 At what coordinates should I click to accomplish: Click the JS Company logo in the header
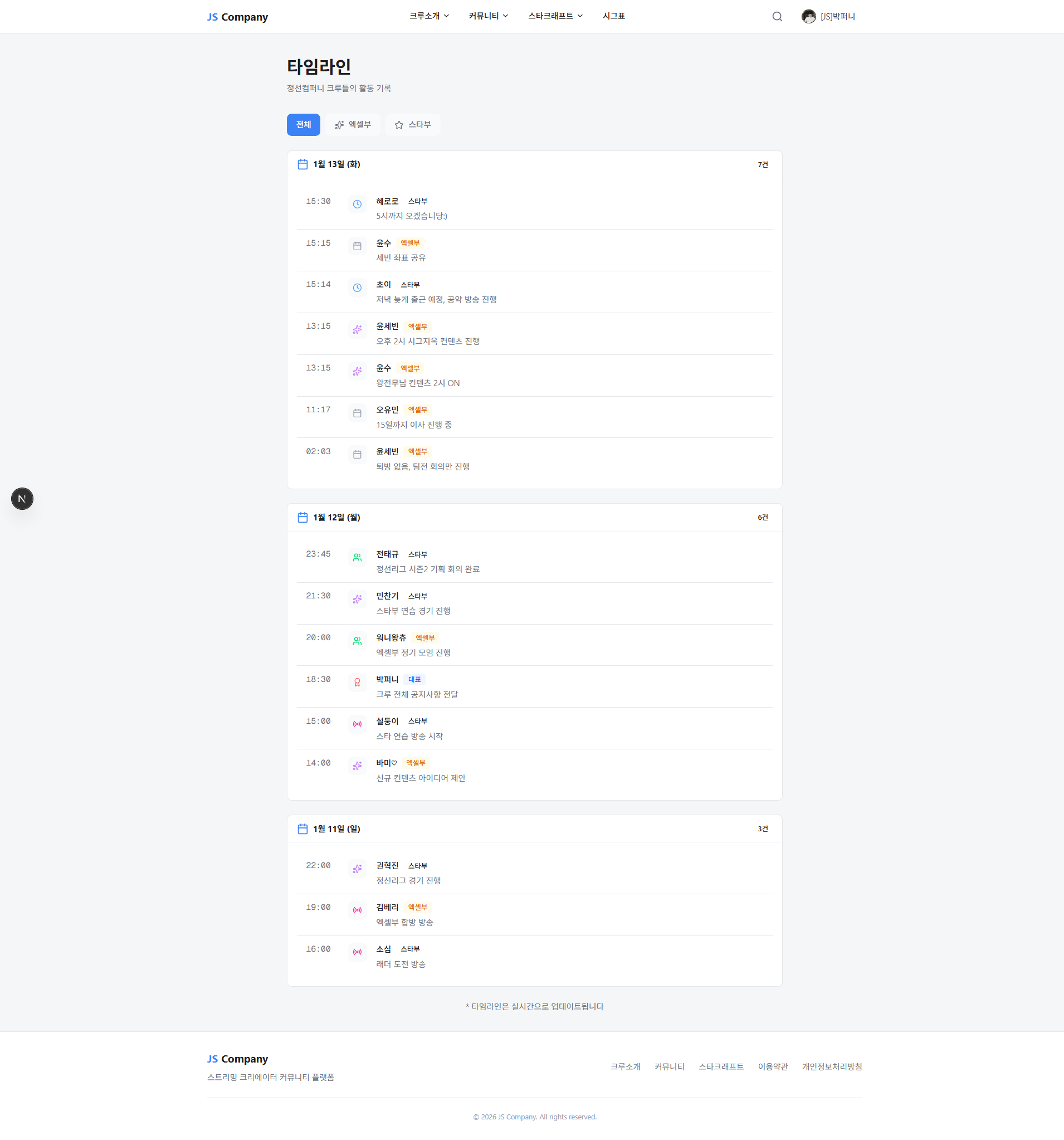click(x=237, y=17)
